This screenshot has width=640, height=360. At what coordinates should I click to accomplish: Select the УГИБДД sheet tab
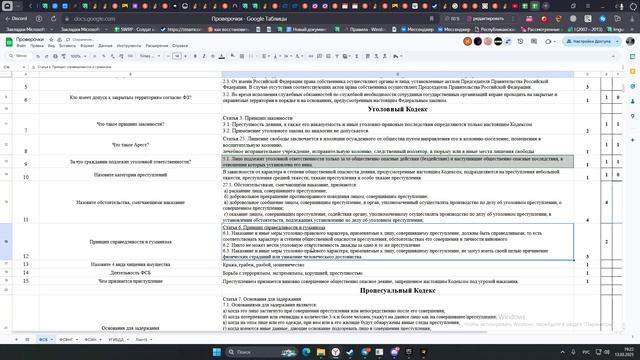coord(118,340)
